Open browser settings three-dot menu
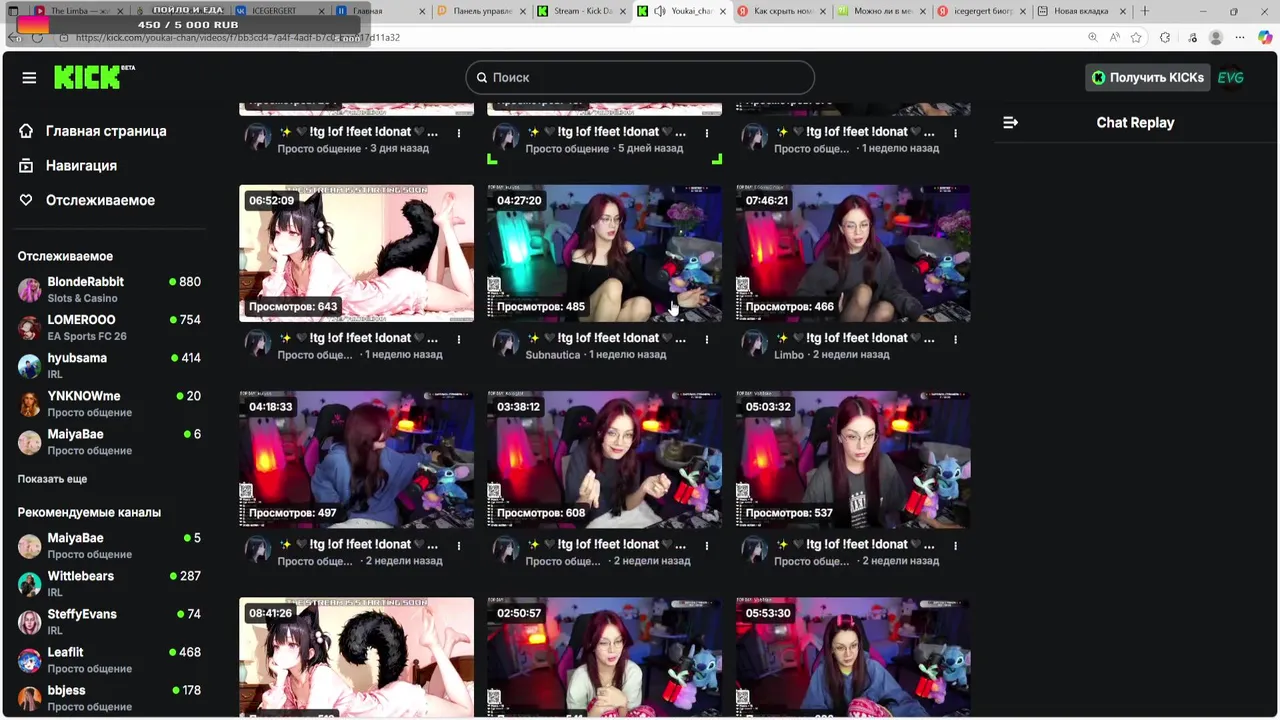 tap(1240, 37)
